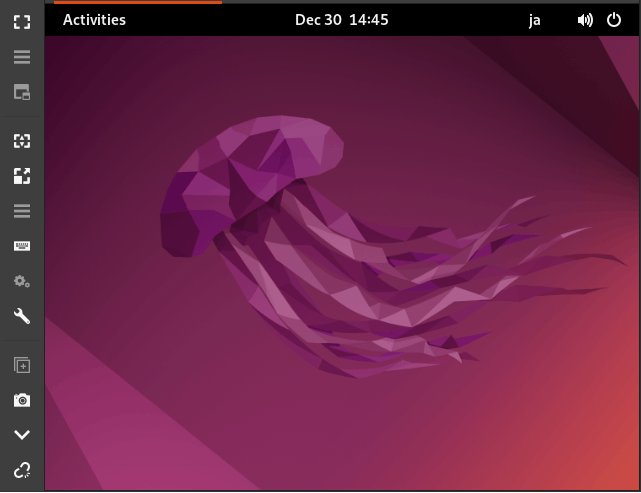This screenshot has width=641, height=493.
Task: Open the Activities overview
Action: (x=94, y=20)
